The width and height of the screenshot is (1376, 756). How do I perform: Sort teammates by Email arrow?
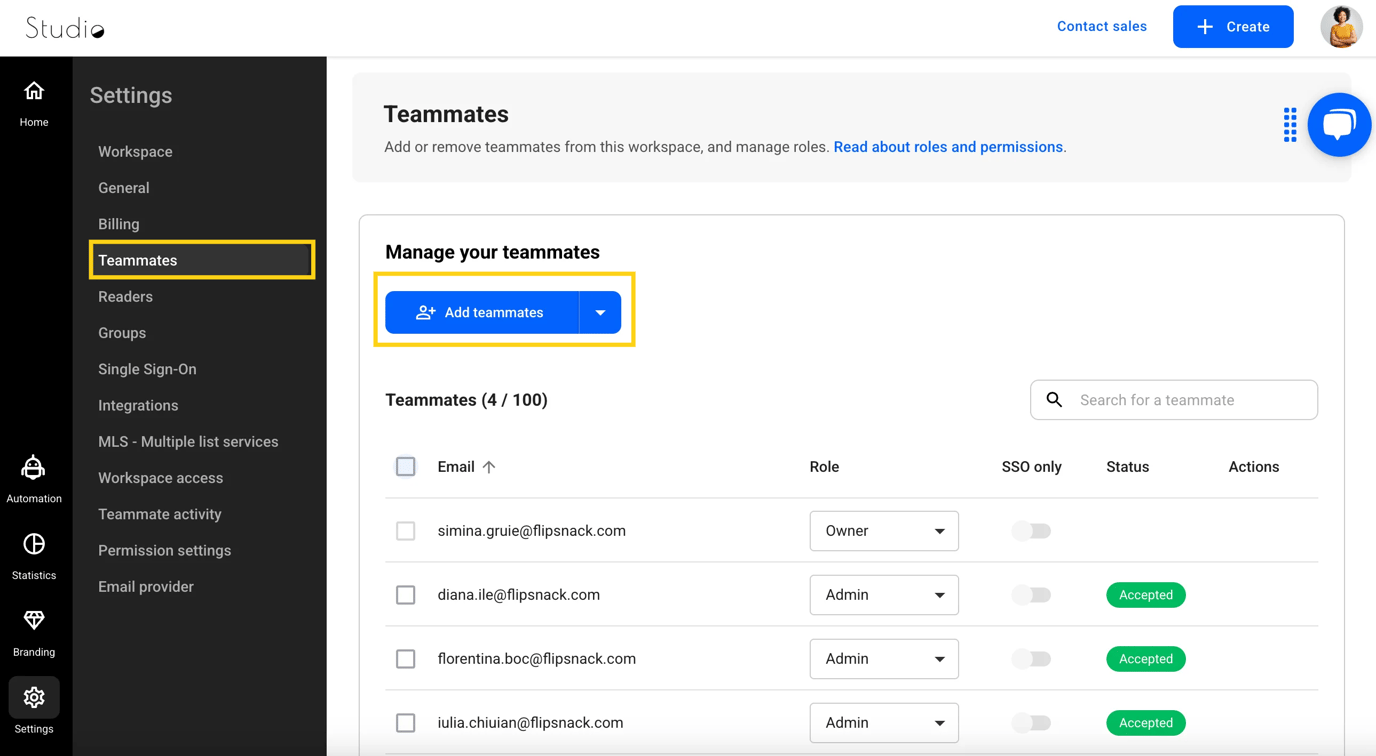click(489, 467)
